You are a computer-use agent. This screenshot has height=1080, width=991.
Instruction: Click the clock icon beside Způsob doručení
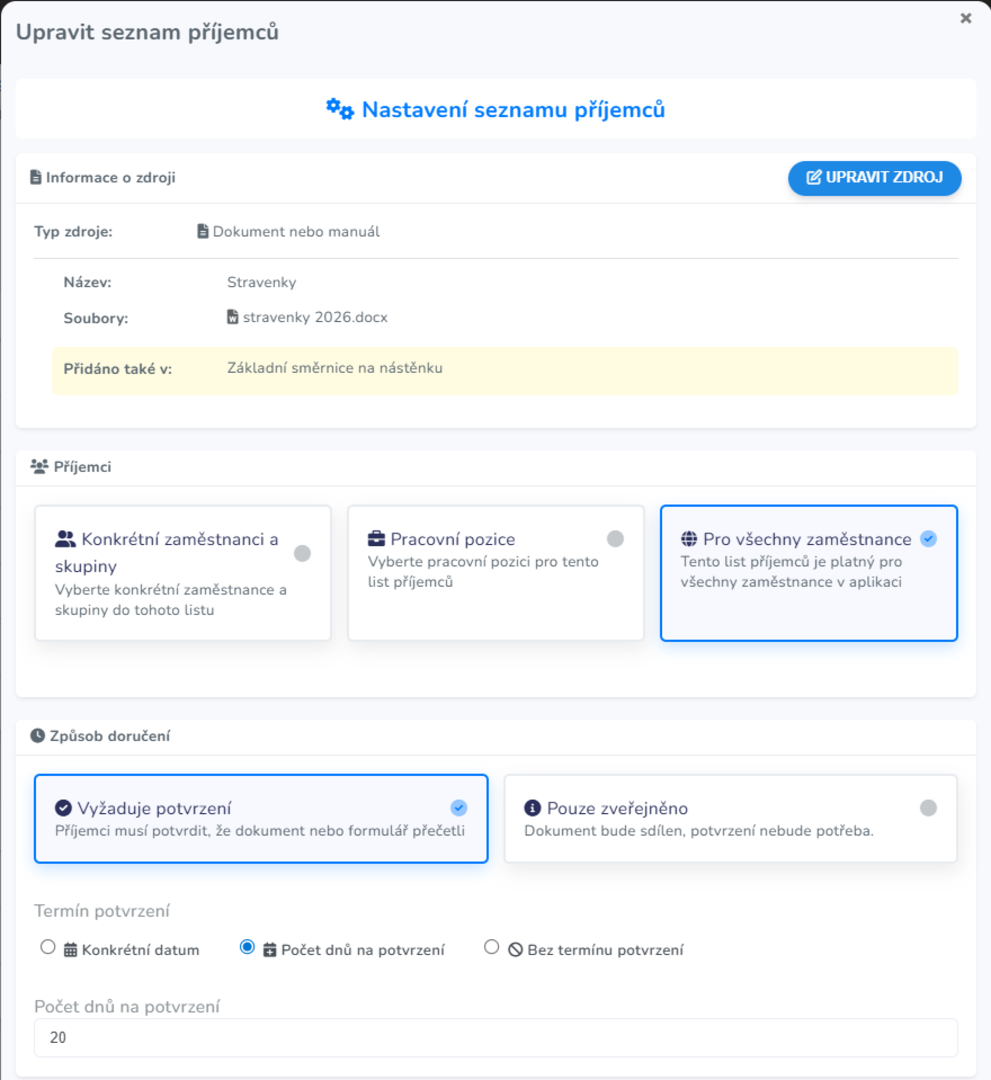[37, 736]
